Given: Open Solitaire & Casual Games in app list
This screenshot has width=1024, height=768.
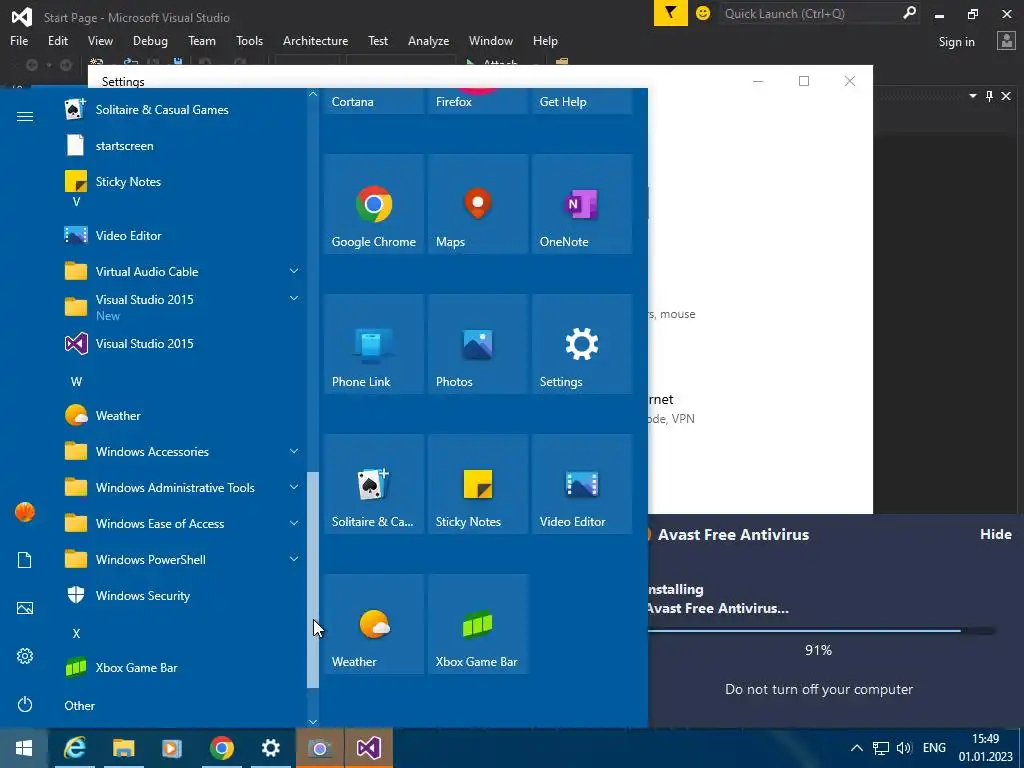Looking at the screenshot, I should pyautogui.click(x=182, y=110).
